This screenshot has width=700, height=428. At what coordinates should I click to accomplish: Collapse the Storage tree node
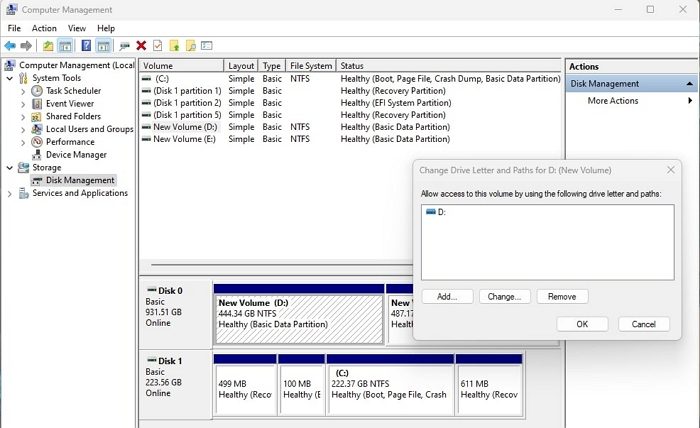coord(10,168)
